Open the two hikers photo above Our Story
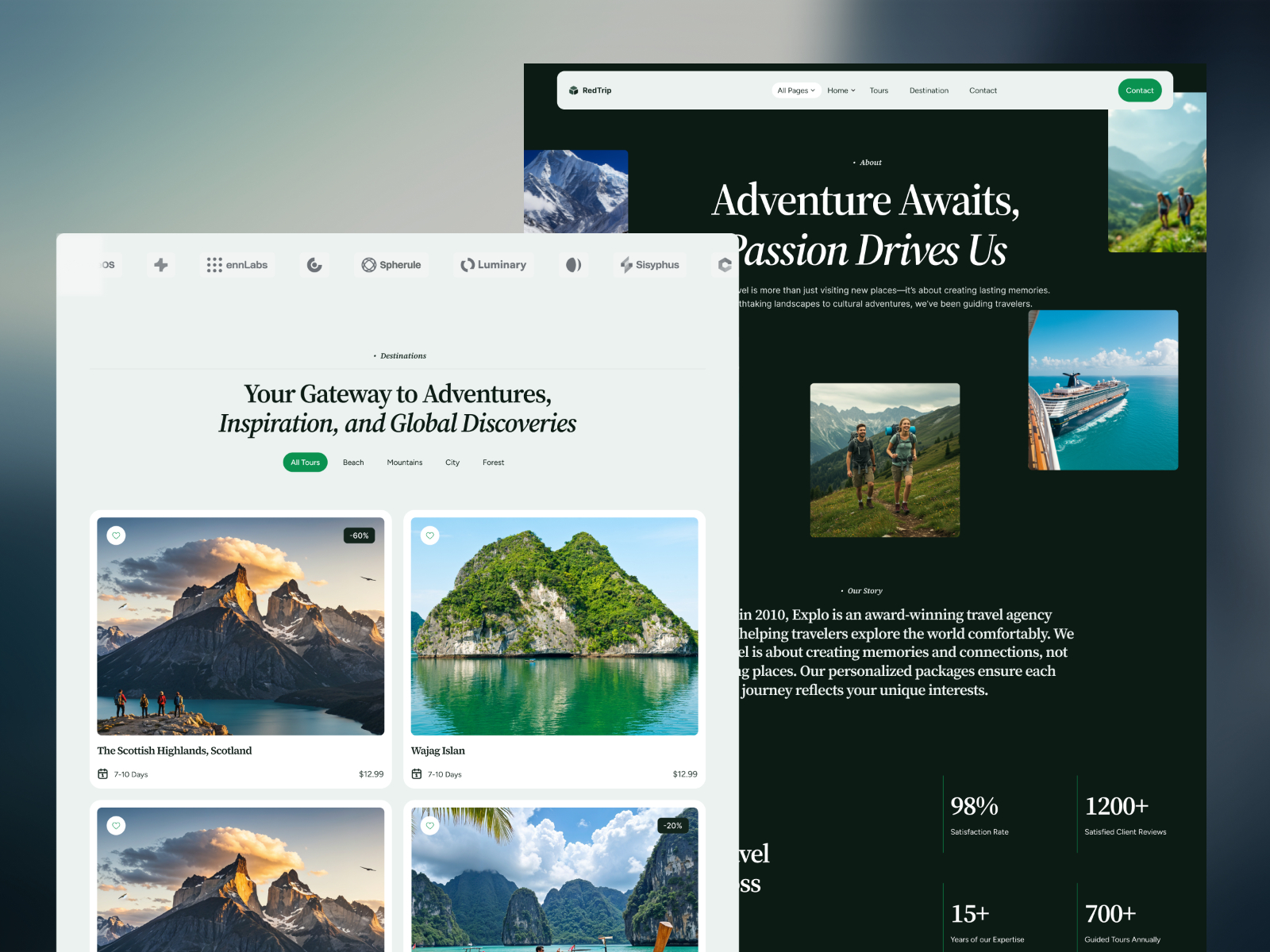 click(x=885, y=460)
